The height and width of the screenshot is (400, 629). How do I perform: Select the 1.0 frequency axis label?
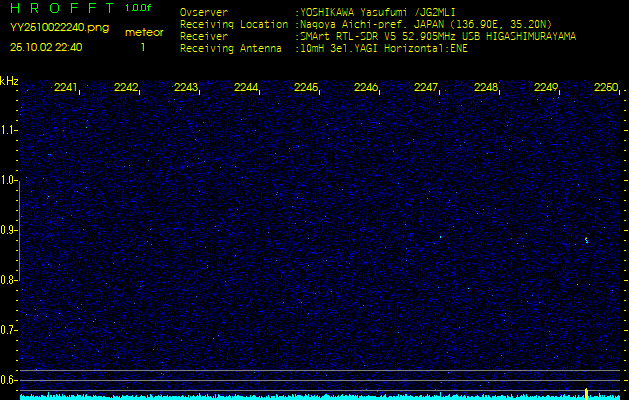point(9,180)
